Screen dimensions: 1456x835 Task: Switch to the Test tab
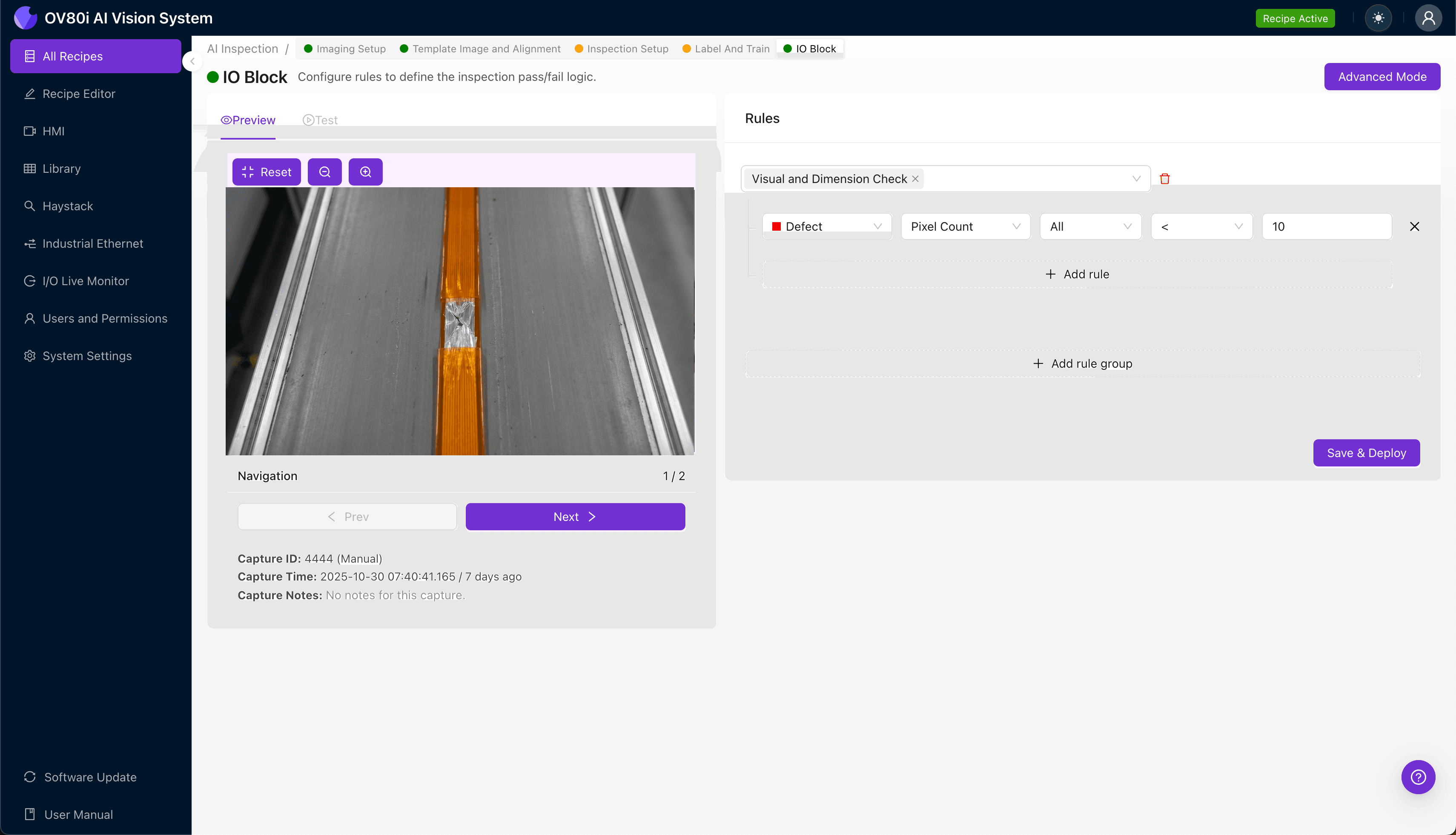coord(320,120)
